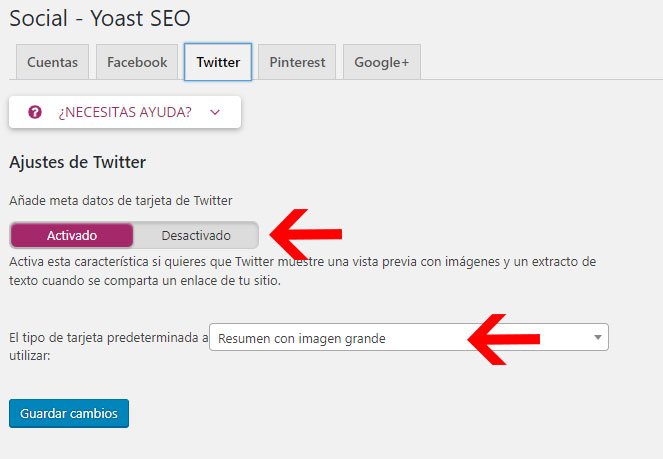Click the Activa esta característica description text

pyautogui.click(x=303, y=271)
